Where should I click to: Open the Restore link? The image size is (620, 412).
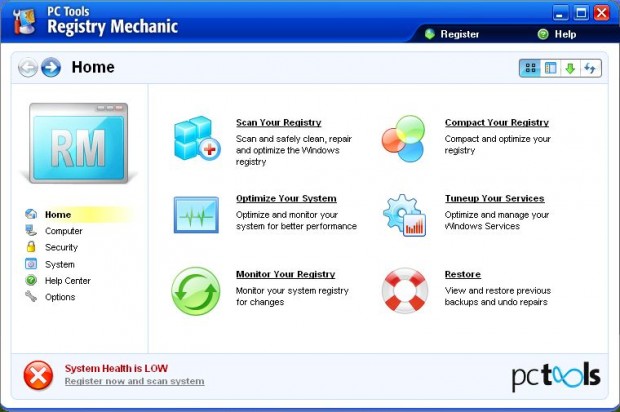point(463,274)
